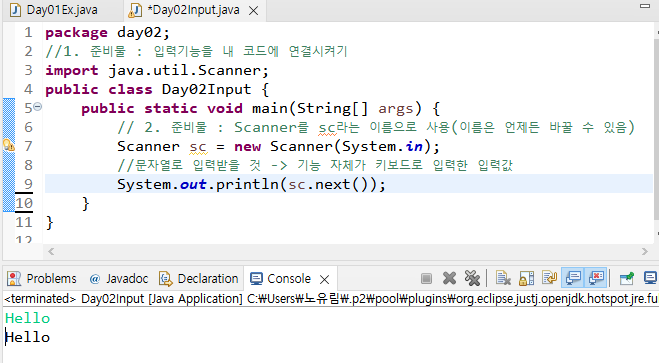659x363 pixels.
Task: Click the Pin Console icon
Action: point(627,278)
